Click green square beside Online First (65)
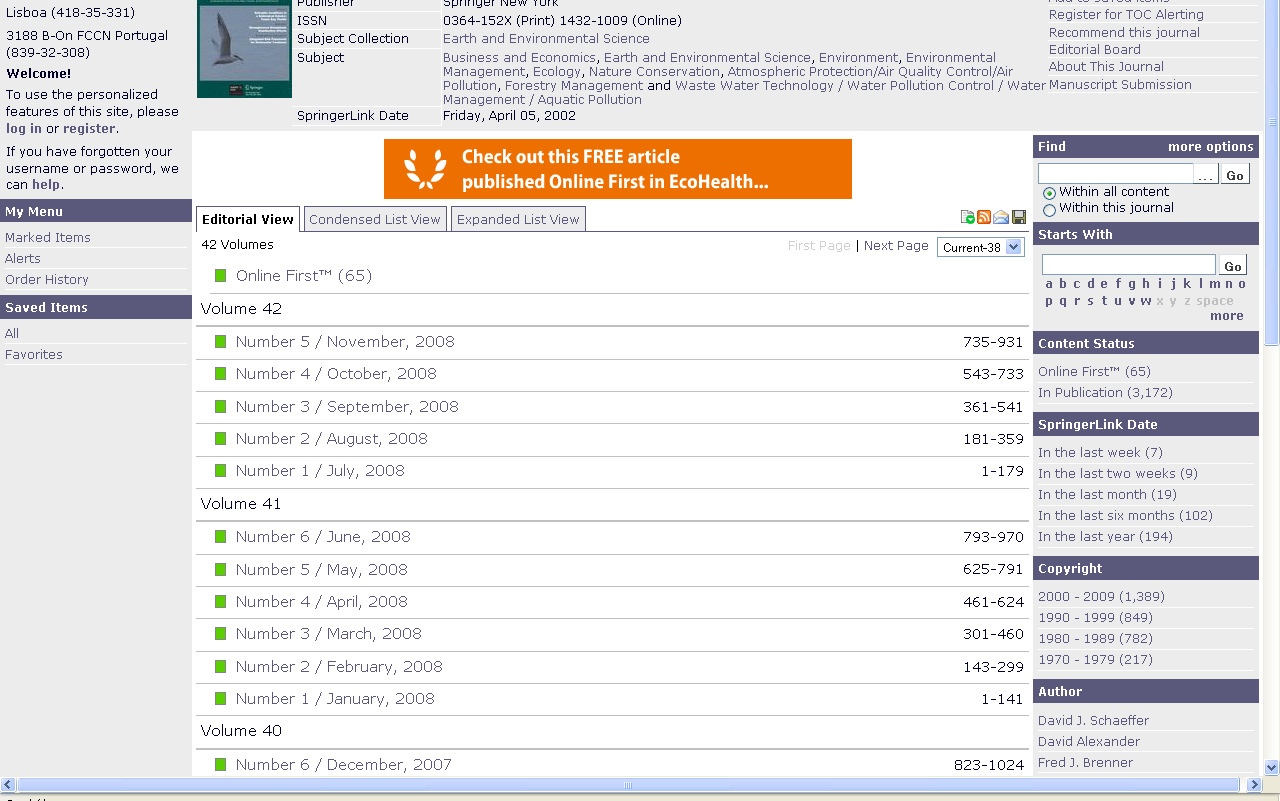Image resolution: width=1280 pixels, height=801 pixels. [220, 275]
